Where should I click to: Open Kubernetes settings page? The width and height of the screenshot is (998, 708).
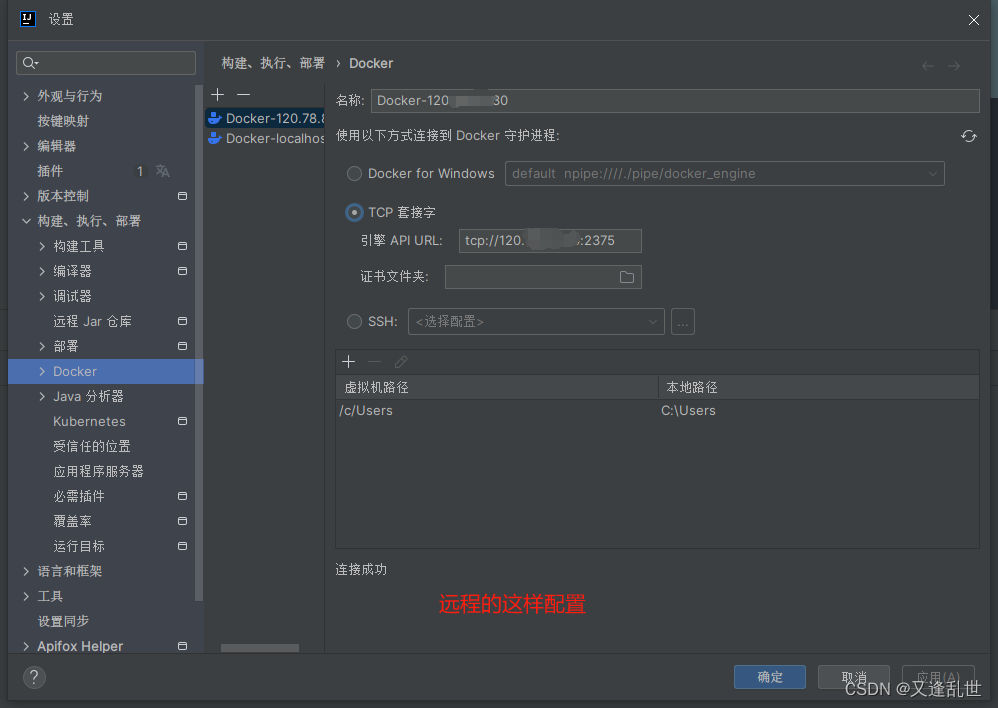[x=89, y=421]
